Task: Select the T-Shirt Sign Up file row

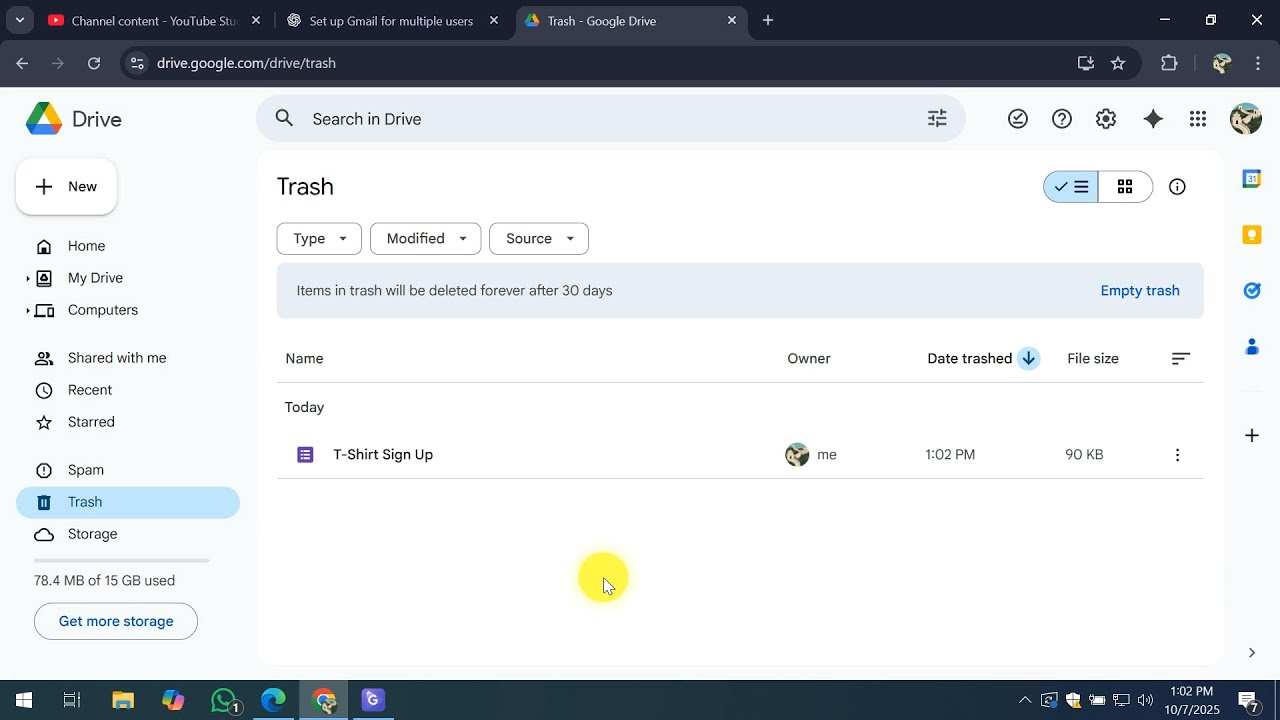Action: (740, 455)
